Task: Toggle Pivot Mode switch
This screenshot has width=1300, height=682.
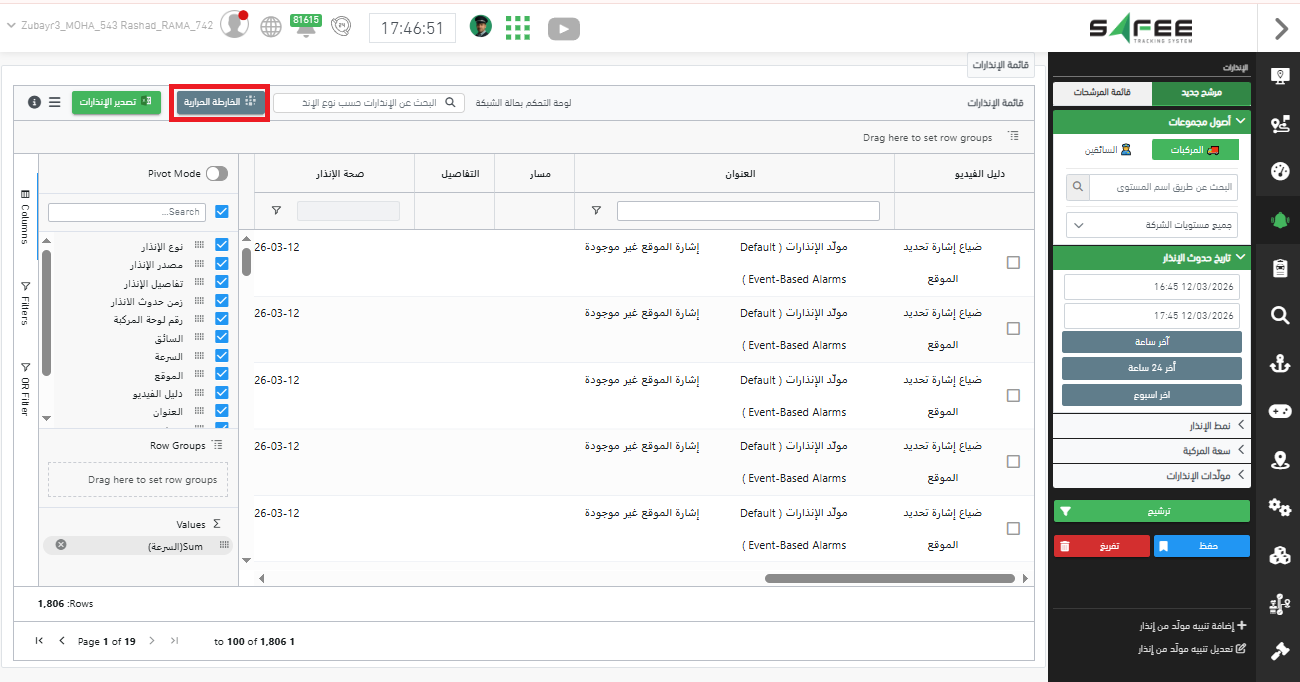Action: tap(216, 174)
